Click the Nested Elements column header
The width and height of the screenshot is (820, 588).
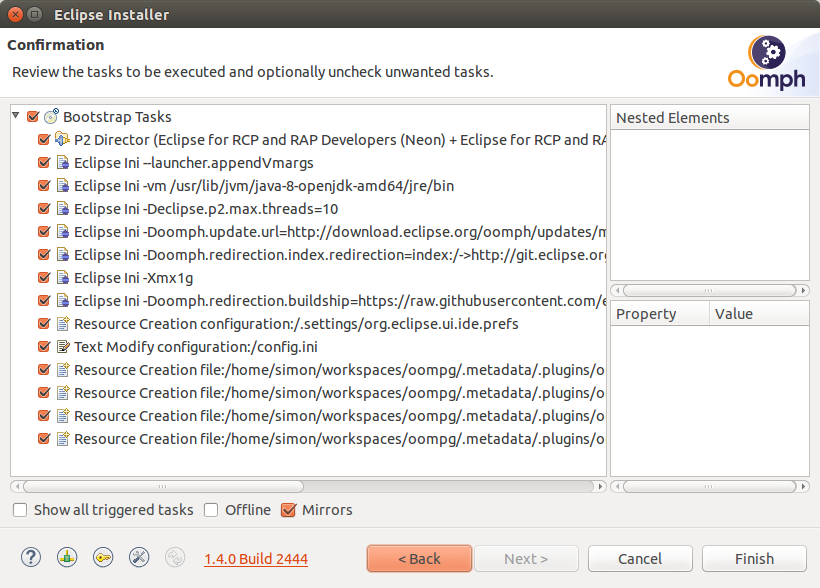[x=710, y=118]
